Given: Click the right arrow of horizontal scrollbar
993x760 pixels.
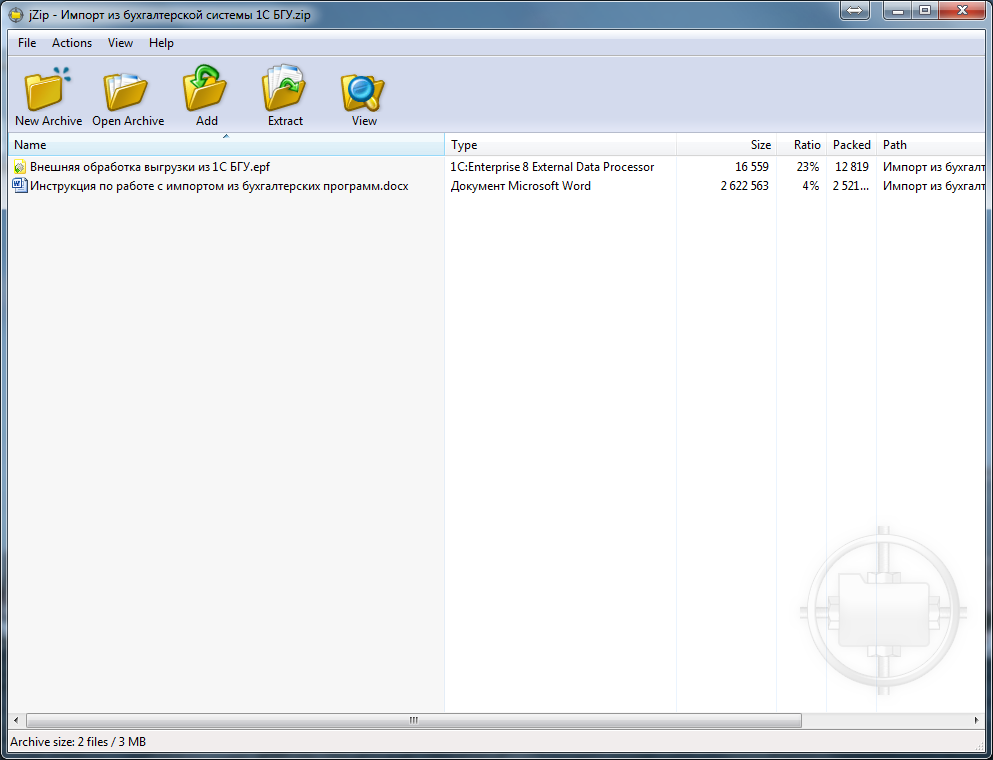Looking at the screenshot, I should point(977,720).
